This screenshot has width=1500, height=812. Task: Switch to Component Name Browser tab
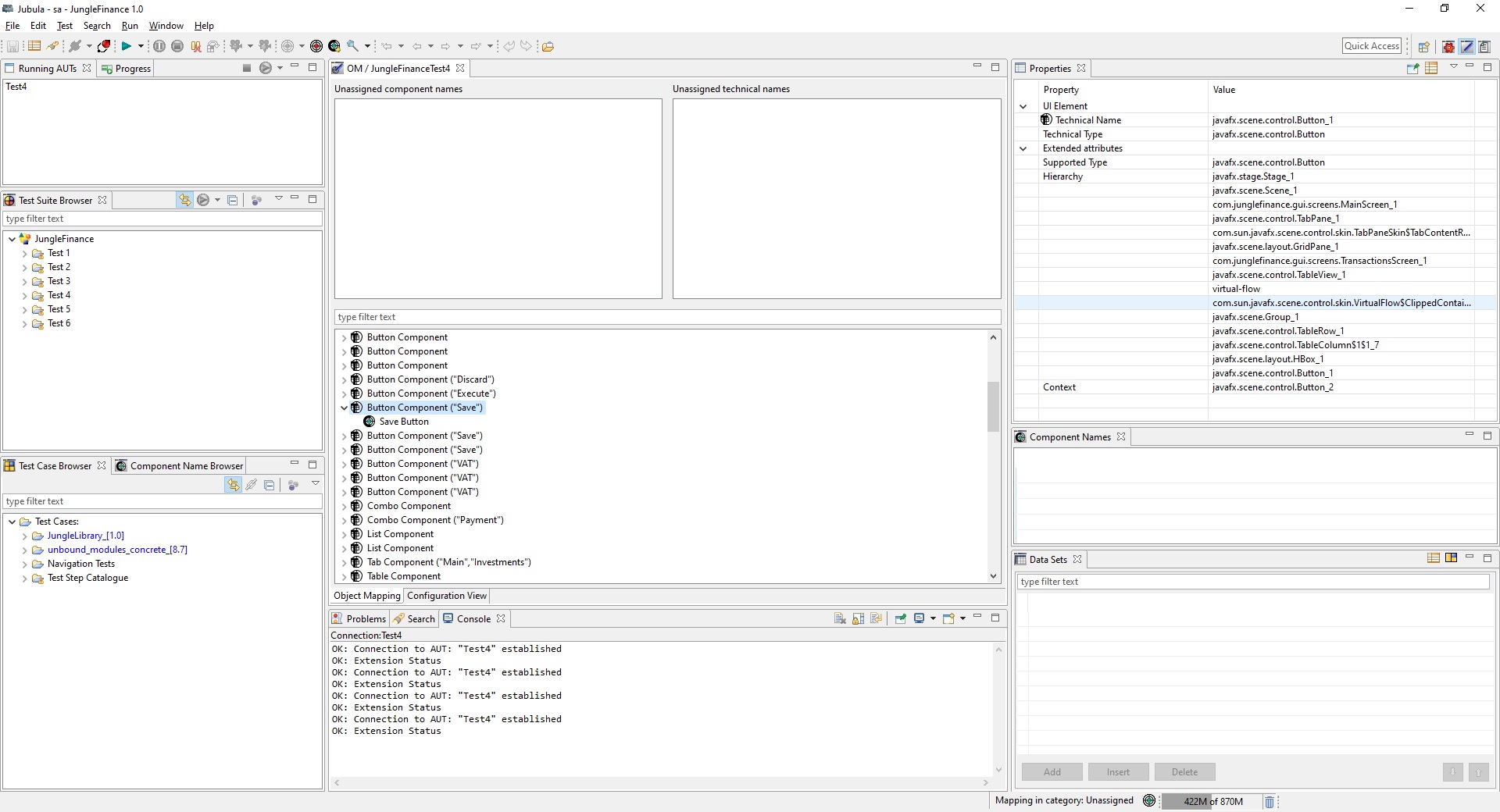(x=180, y=466)
